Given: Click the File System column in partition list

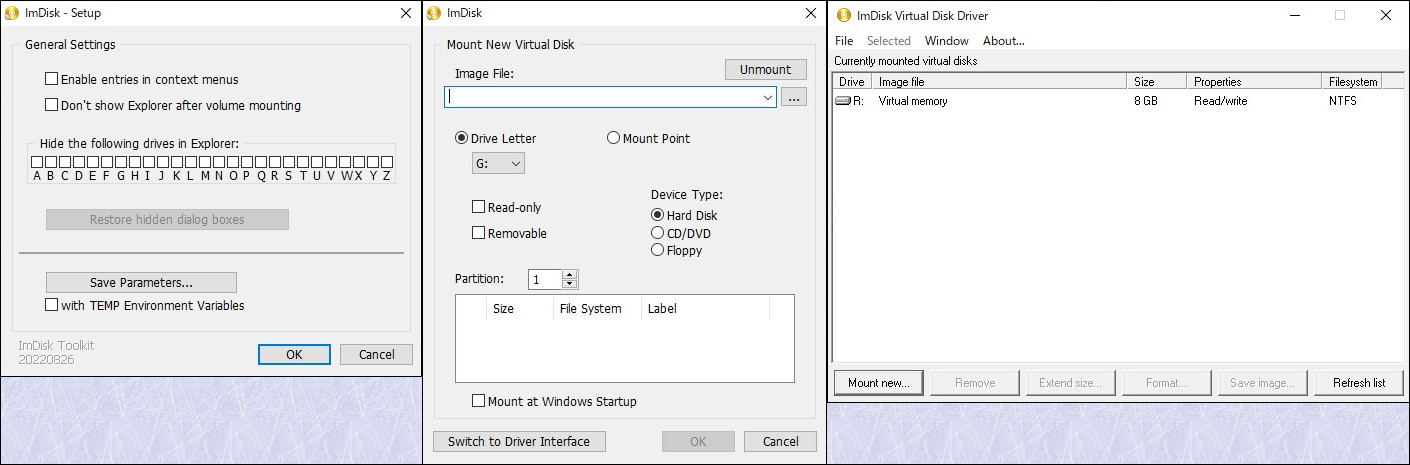Looking at the screenshot, I should (597, 308).
